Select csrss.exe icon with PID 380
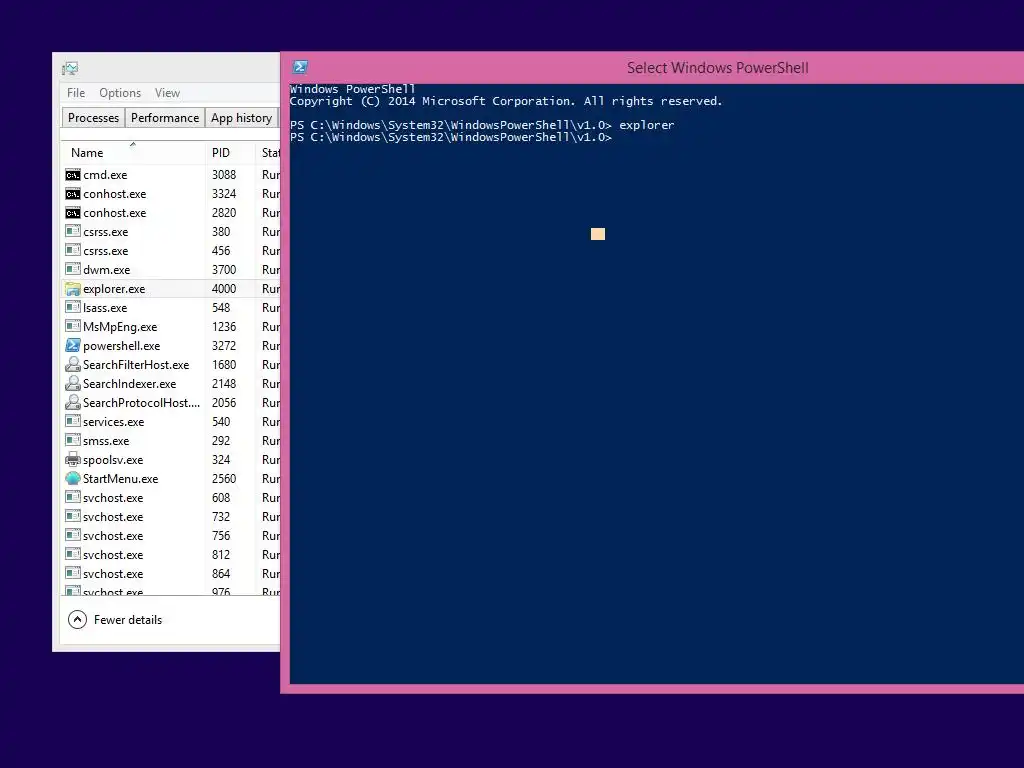The width and height of the screenshot is (1024, 768). 72,231
